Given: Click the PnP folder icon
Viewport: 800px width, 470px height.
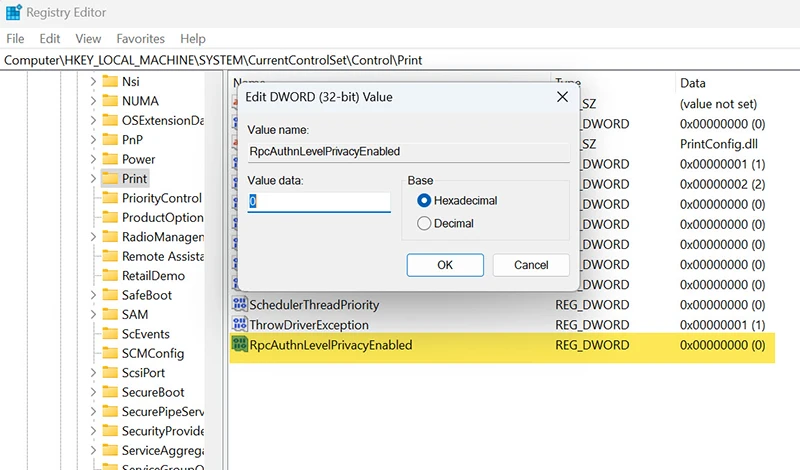Looking at the screenshot, I should (110, 140).
